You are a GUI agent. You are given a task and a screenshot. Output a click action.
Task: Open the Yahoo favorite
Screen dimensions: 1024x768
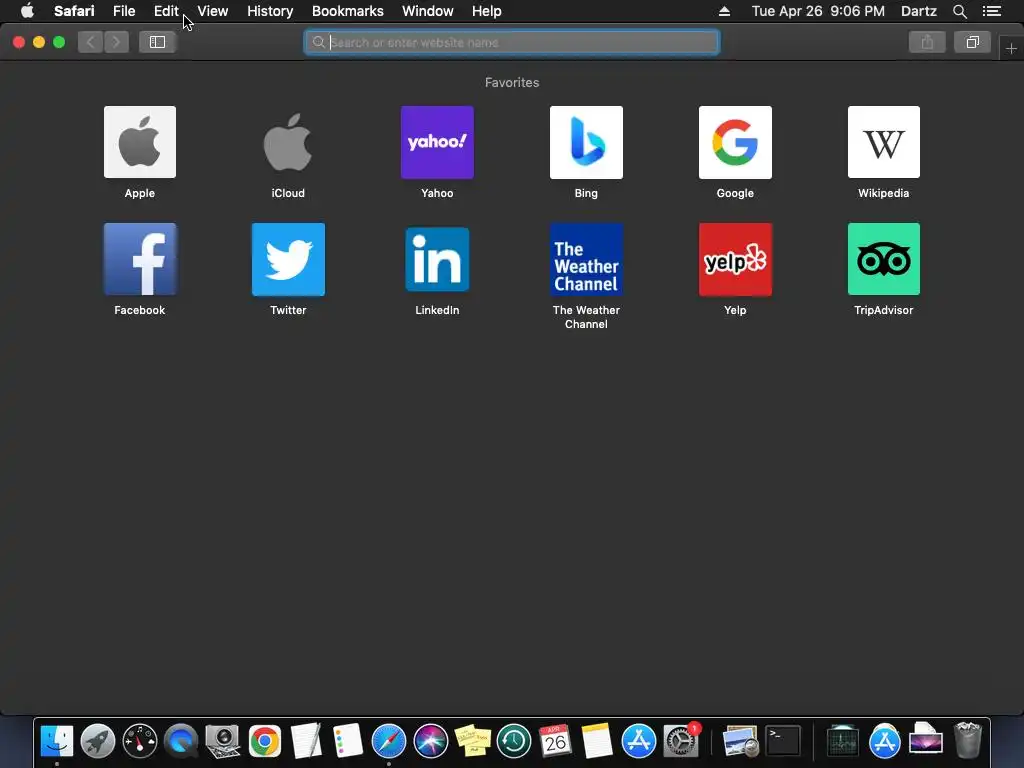pyautogui.click(x=437, y=142)
